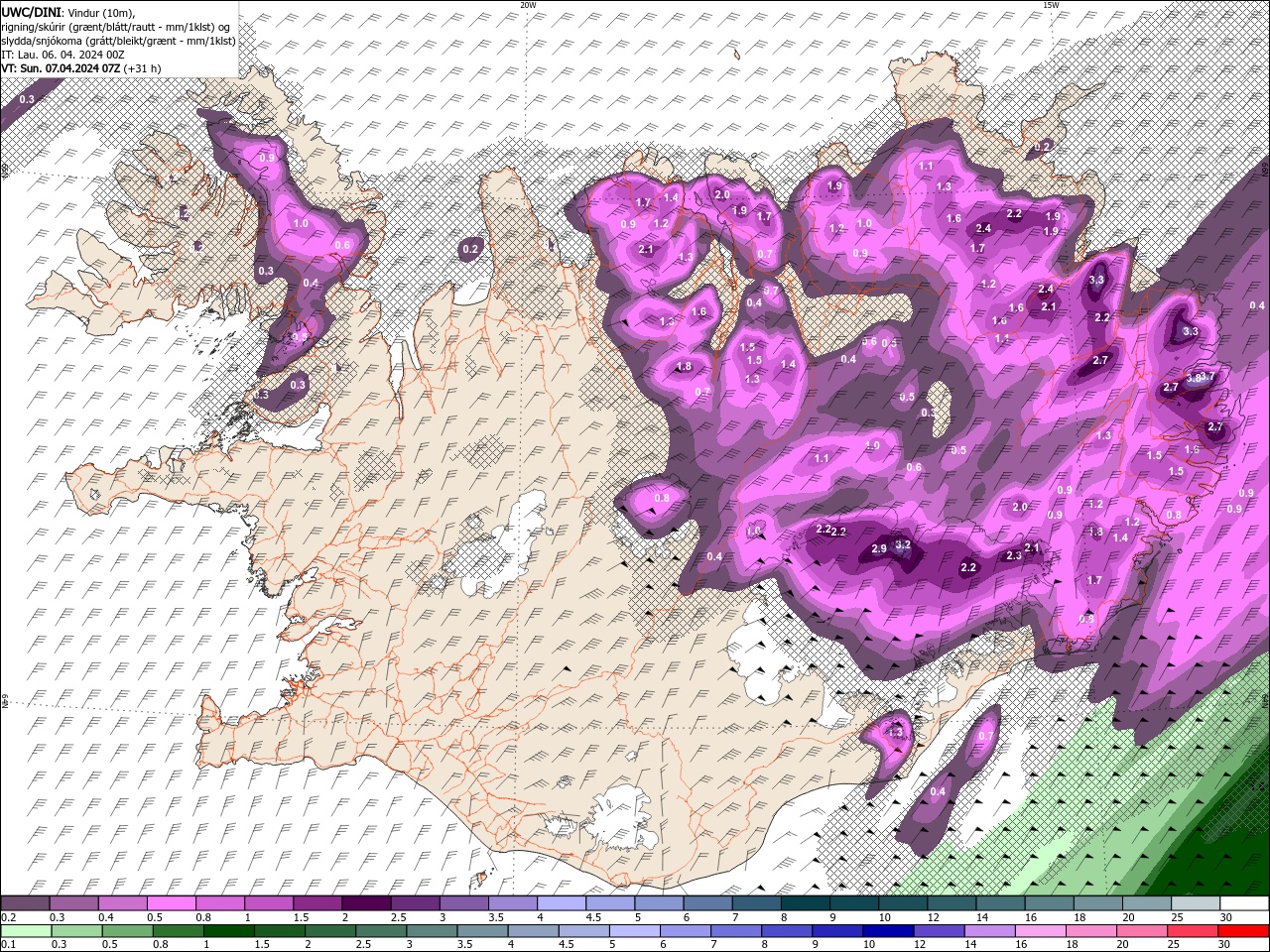
Task: Click the '18' label on lower legend row
Action: click(x=1074, y=945)
